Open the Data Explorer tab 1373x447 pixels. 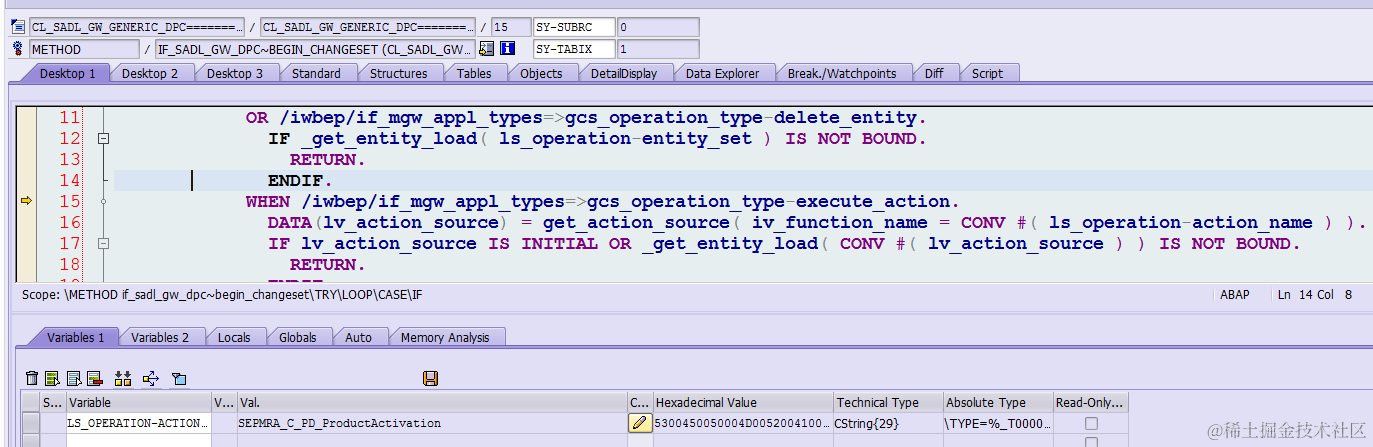point(722,73)
